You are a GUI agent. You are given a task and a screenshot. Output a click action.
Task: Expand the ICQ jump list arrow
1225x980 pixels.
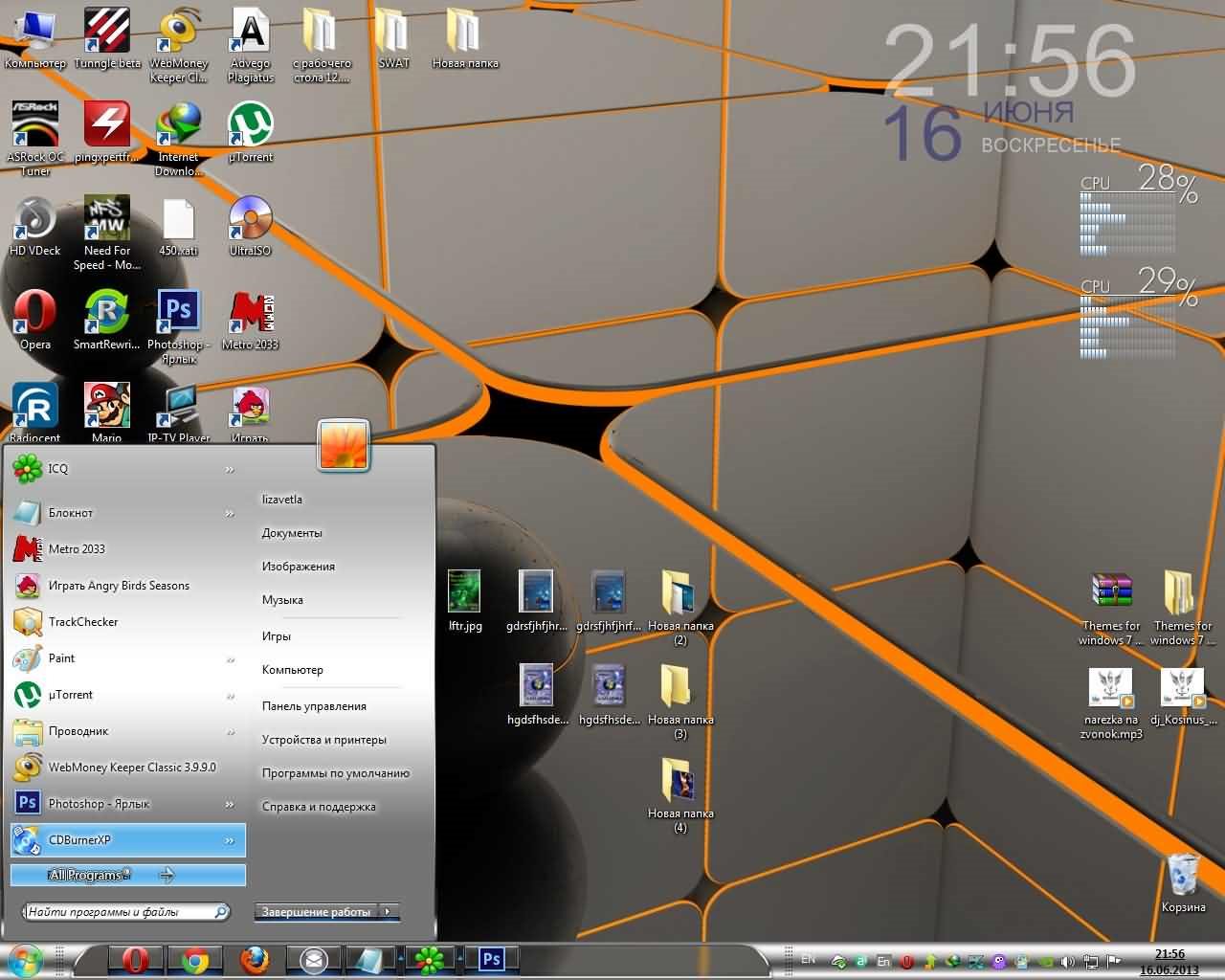coord(230,469)
